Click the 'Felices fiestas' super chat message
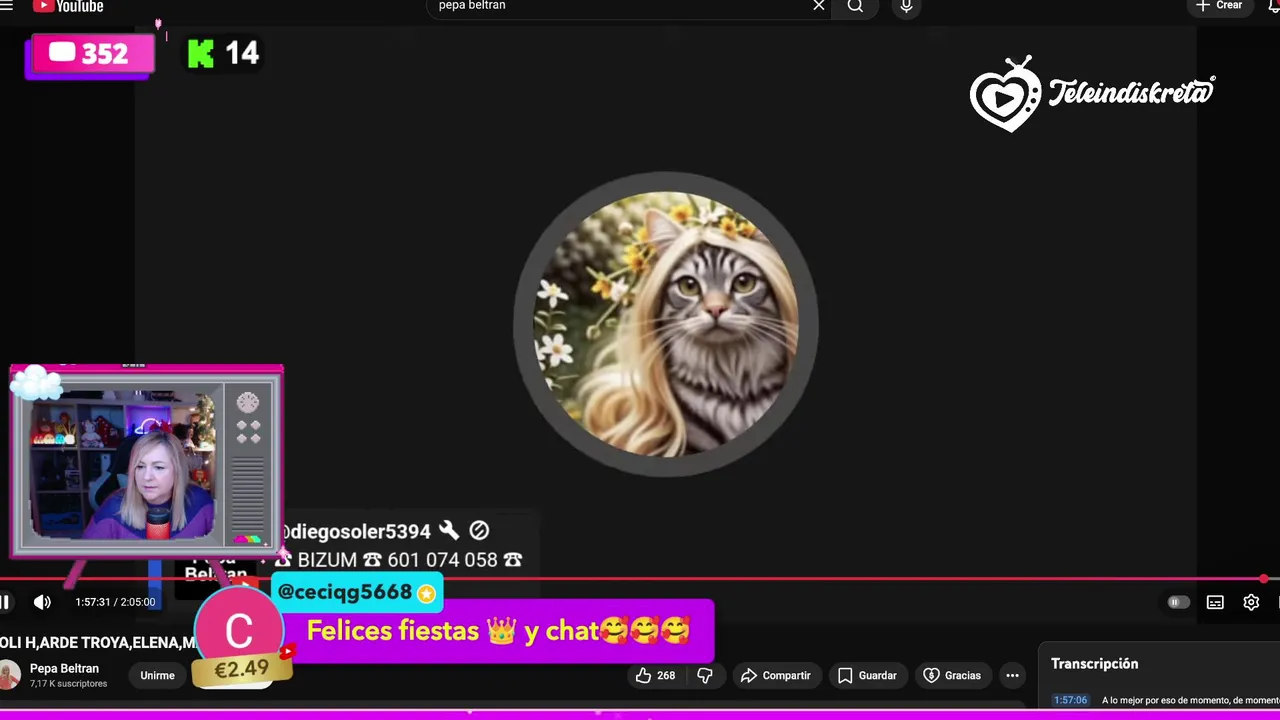 [498, 631]
